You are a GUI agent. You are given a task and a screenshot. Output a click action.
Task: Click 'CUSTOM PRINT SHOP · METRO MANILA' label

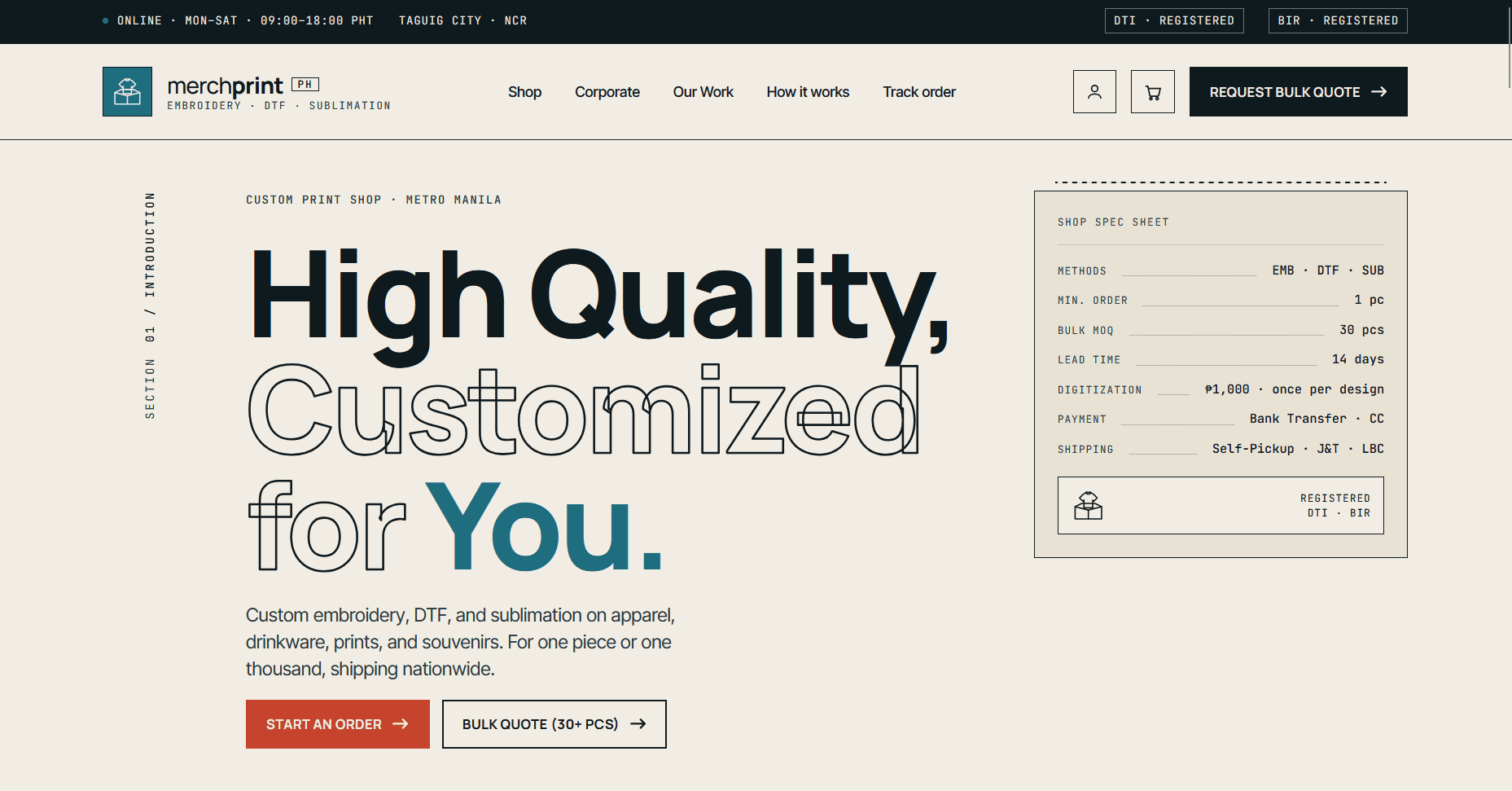tap(374, 200)
